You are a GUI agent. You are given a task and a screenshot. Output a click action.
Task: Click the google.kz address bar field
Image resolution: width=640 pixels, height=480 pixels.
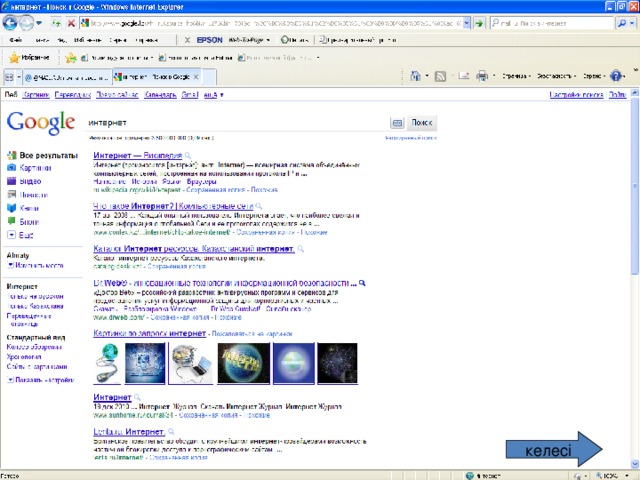tap(271, 23)
